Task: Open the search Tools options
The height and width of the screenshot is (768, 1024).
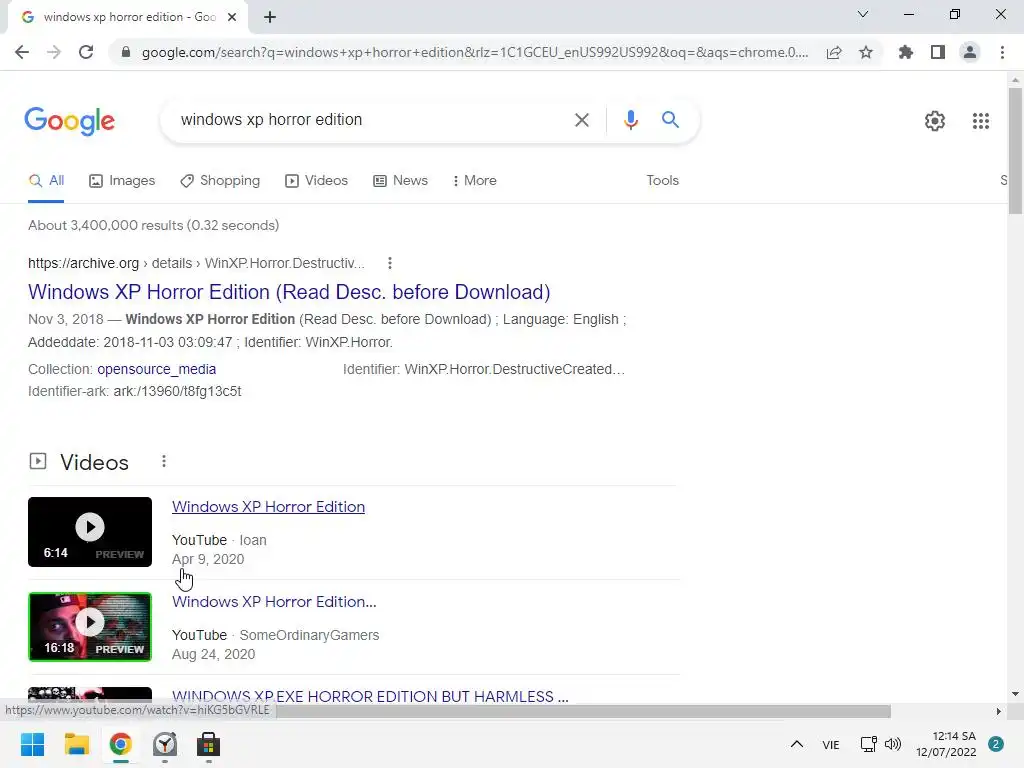Action: tap(662, 181)
